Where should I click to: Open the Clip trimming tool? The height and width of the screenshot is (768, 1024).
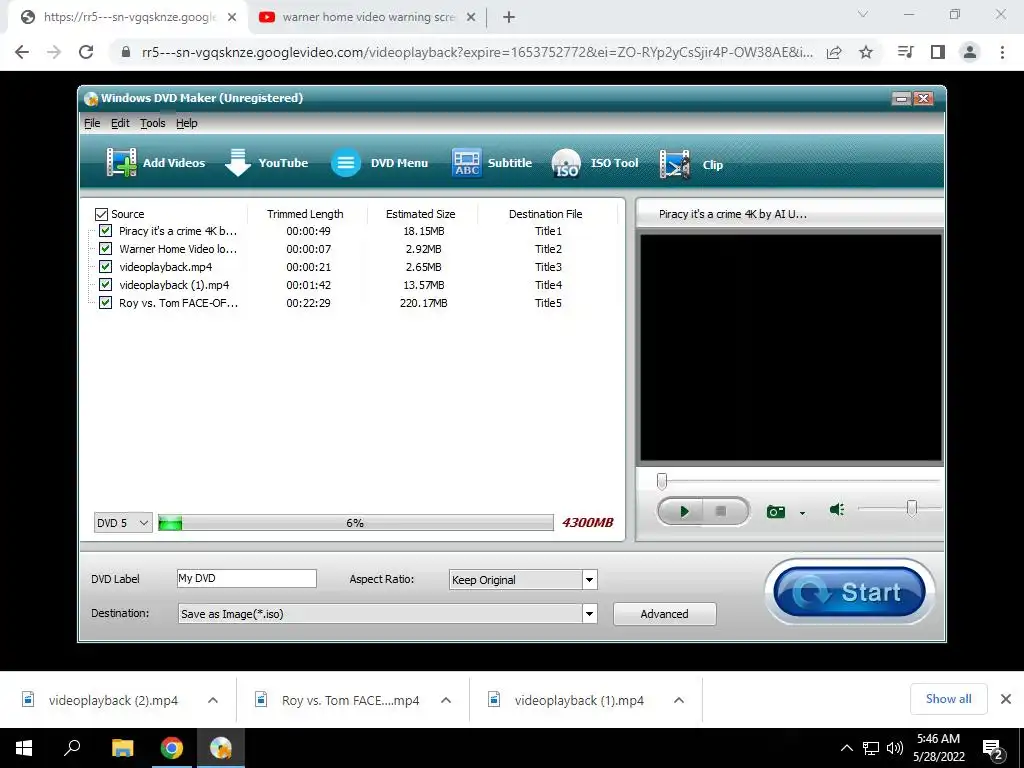692,164
